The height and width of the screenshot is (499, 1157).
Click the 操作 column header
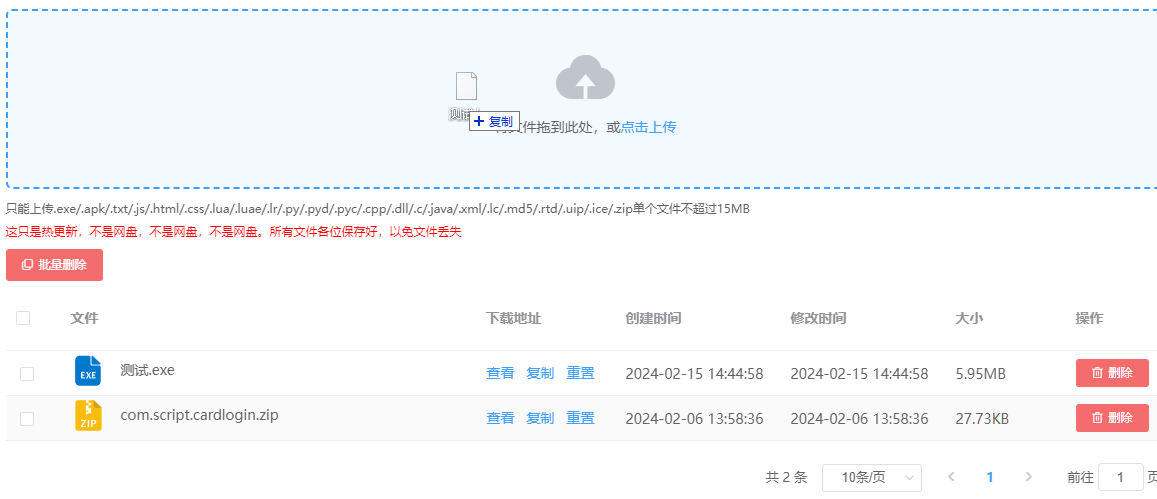1089,318
